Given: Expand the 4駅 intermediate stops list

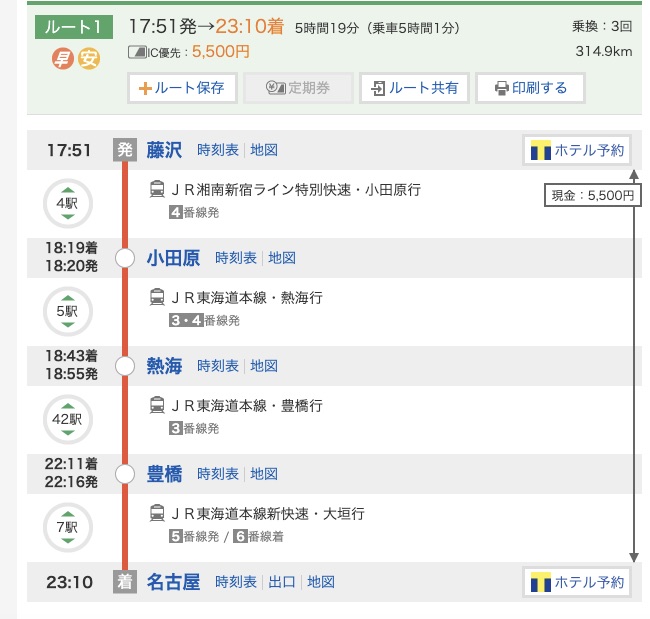Looking at the screenshot, I should point(68,204).
